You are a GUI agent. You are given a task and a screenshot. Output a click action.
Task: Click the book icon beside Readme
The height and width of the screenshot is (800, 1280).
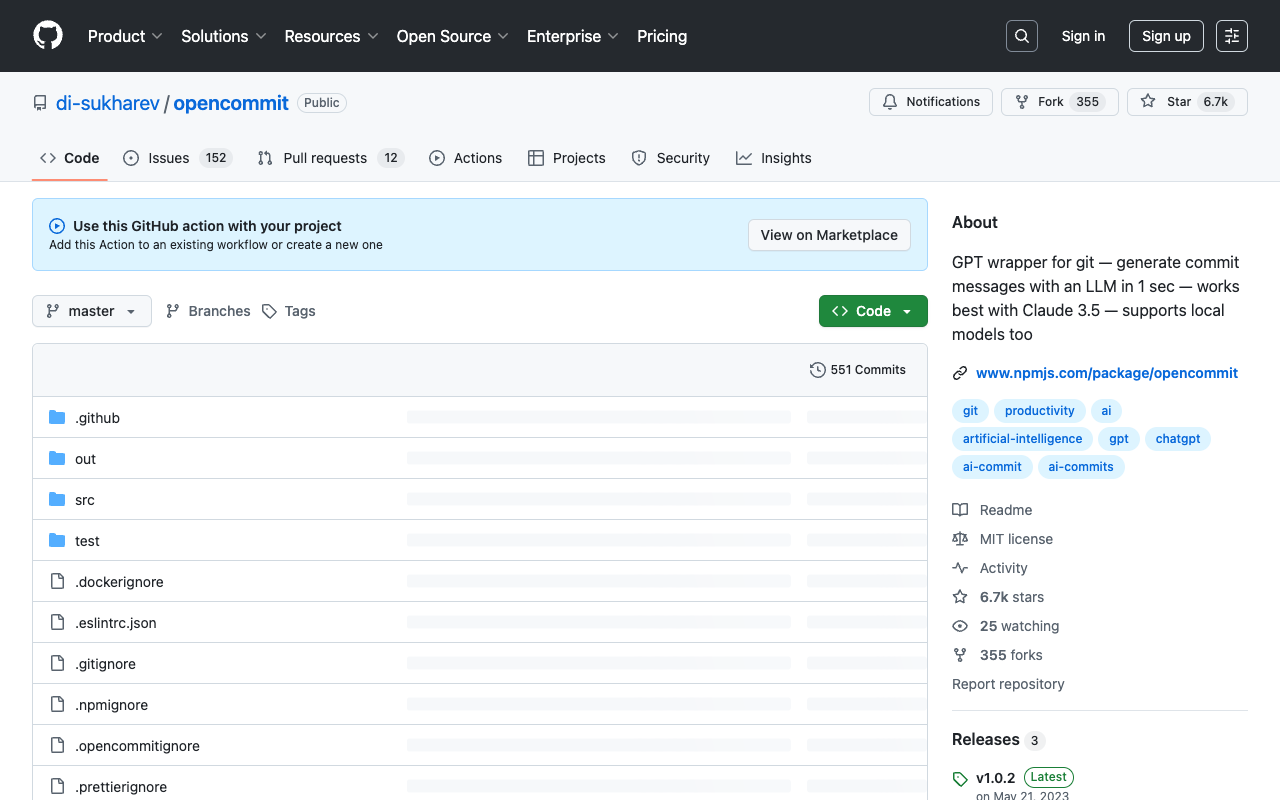[x=960, y=510]
